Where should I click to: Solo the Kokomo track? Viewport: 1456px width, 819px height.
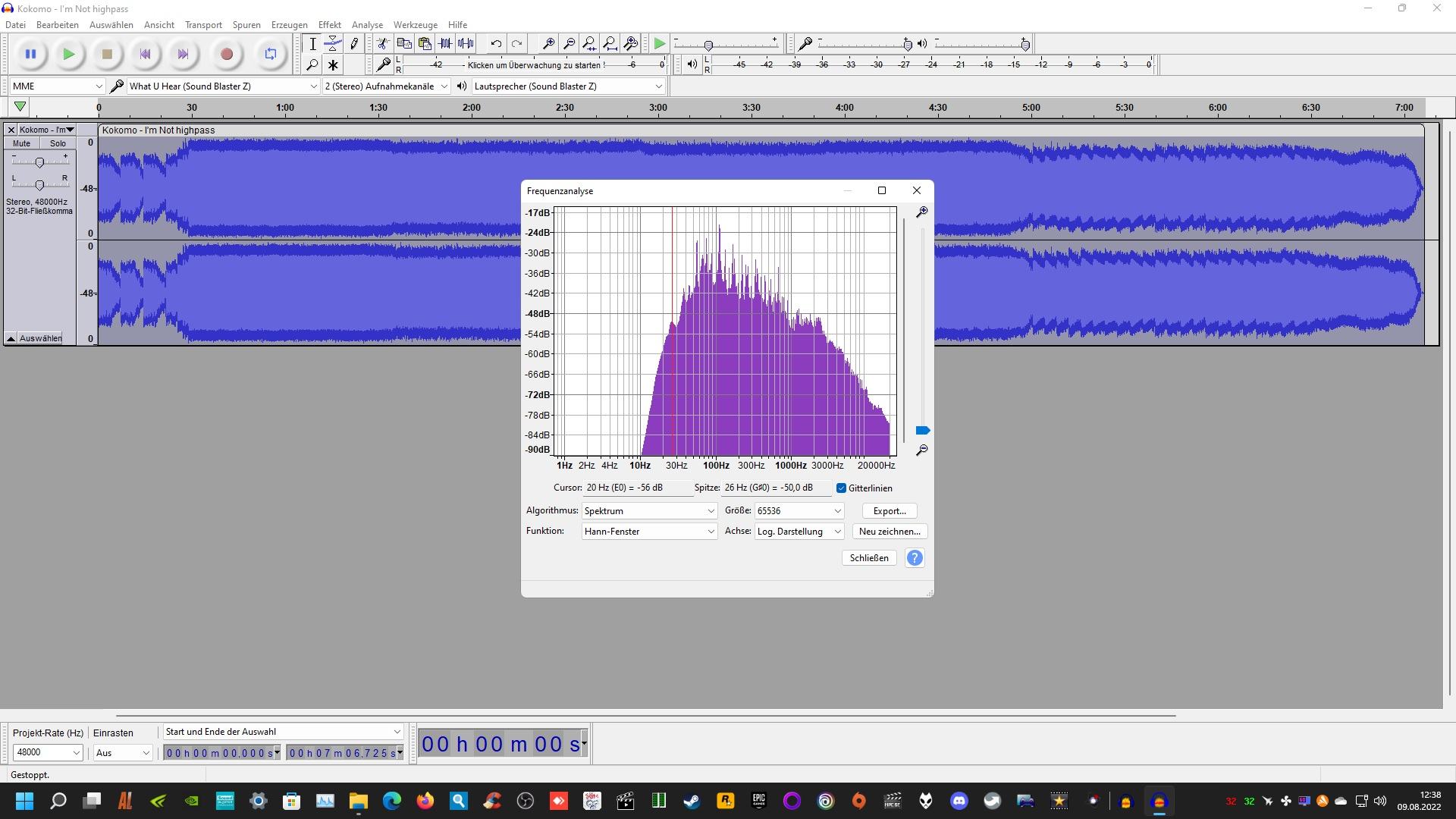tap(58, 143)
